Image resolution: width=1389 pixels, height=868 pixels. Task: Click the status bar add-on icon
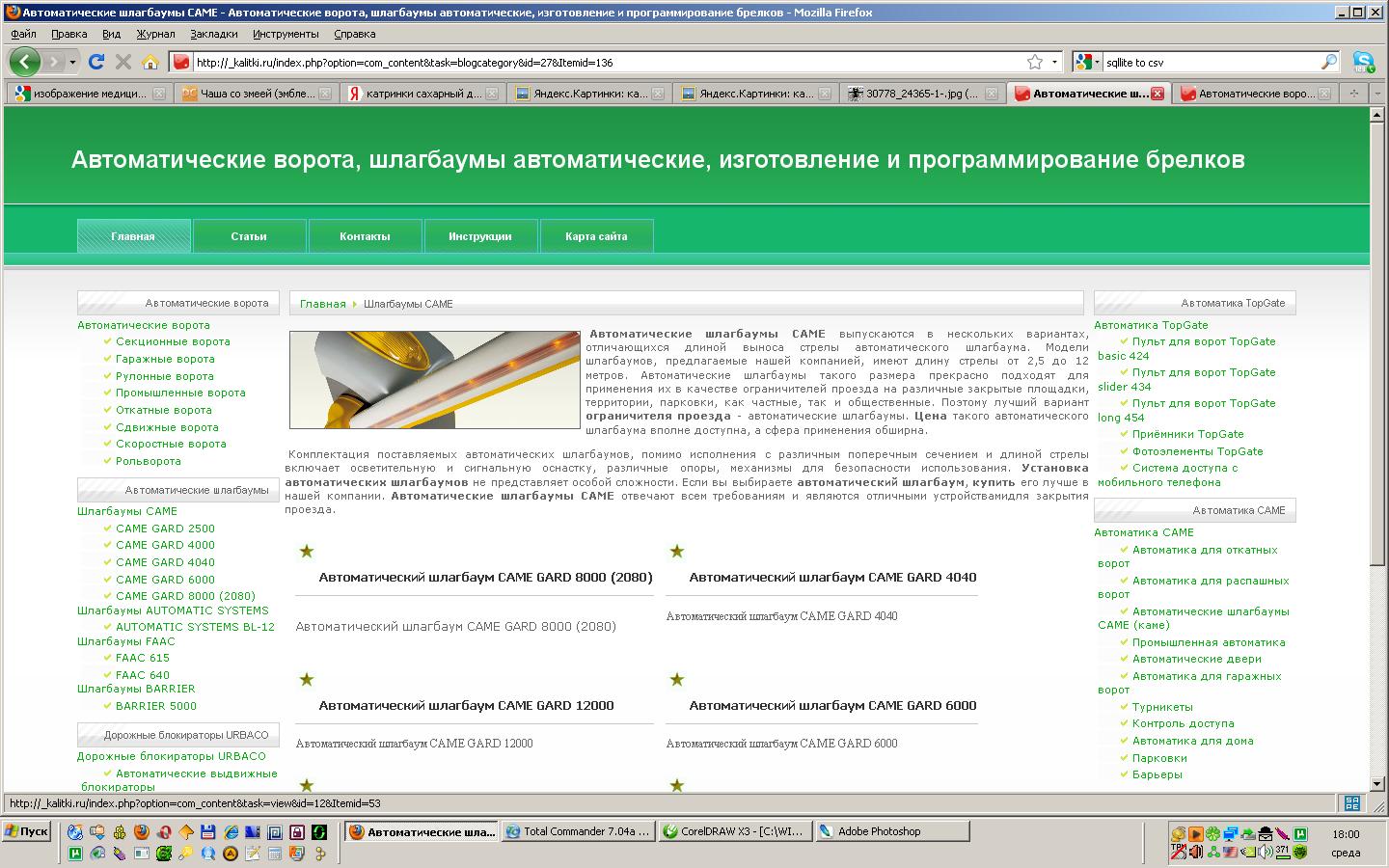tap(1352, 802)
